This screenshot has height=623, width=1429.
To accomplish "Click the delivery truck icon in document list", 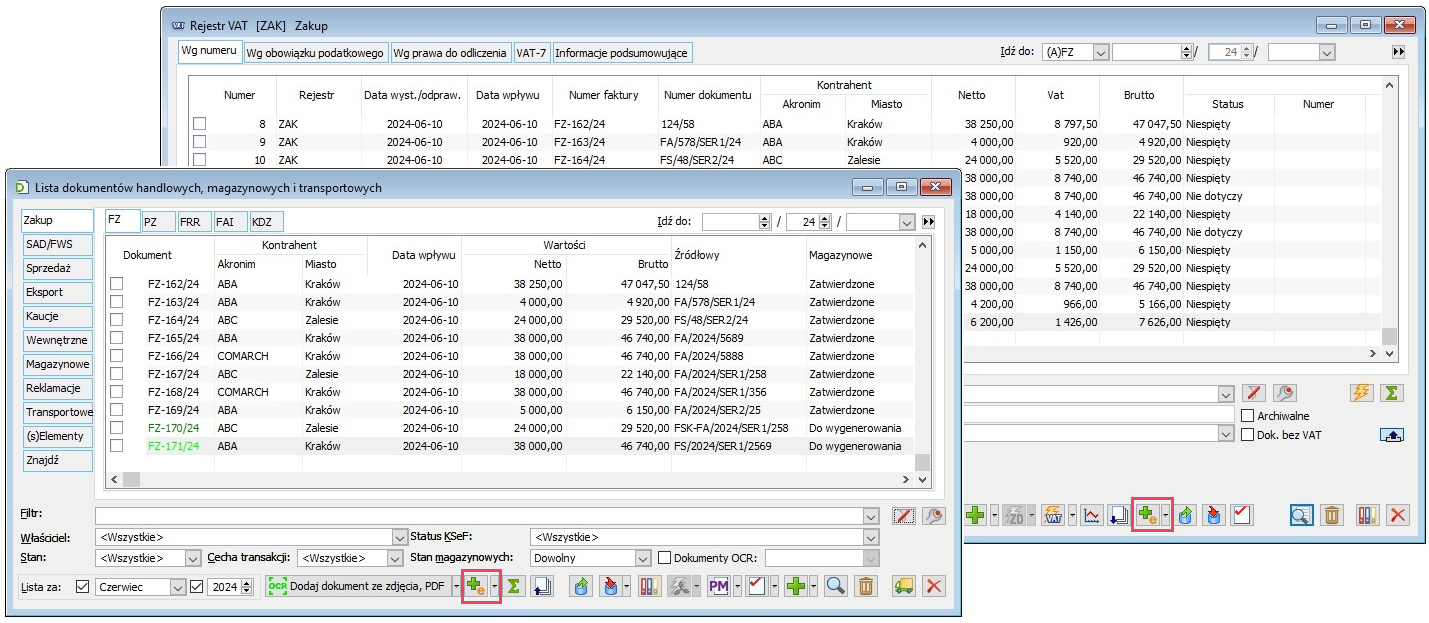I will [x=904, y=586].
